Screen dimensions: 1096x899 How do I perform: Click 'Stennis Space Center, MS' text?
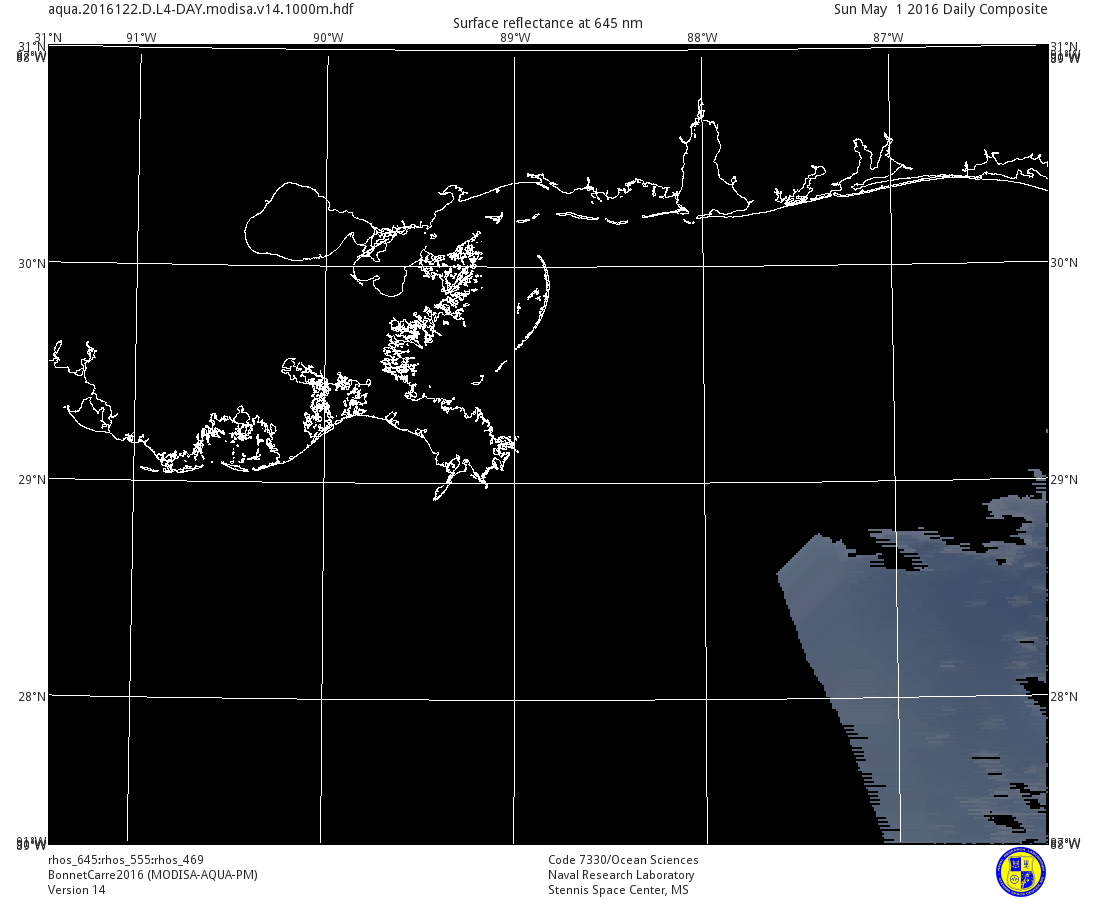tap(617, 890)
